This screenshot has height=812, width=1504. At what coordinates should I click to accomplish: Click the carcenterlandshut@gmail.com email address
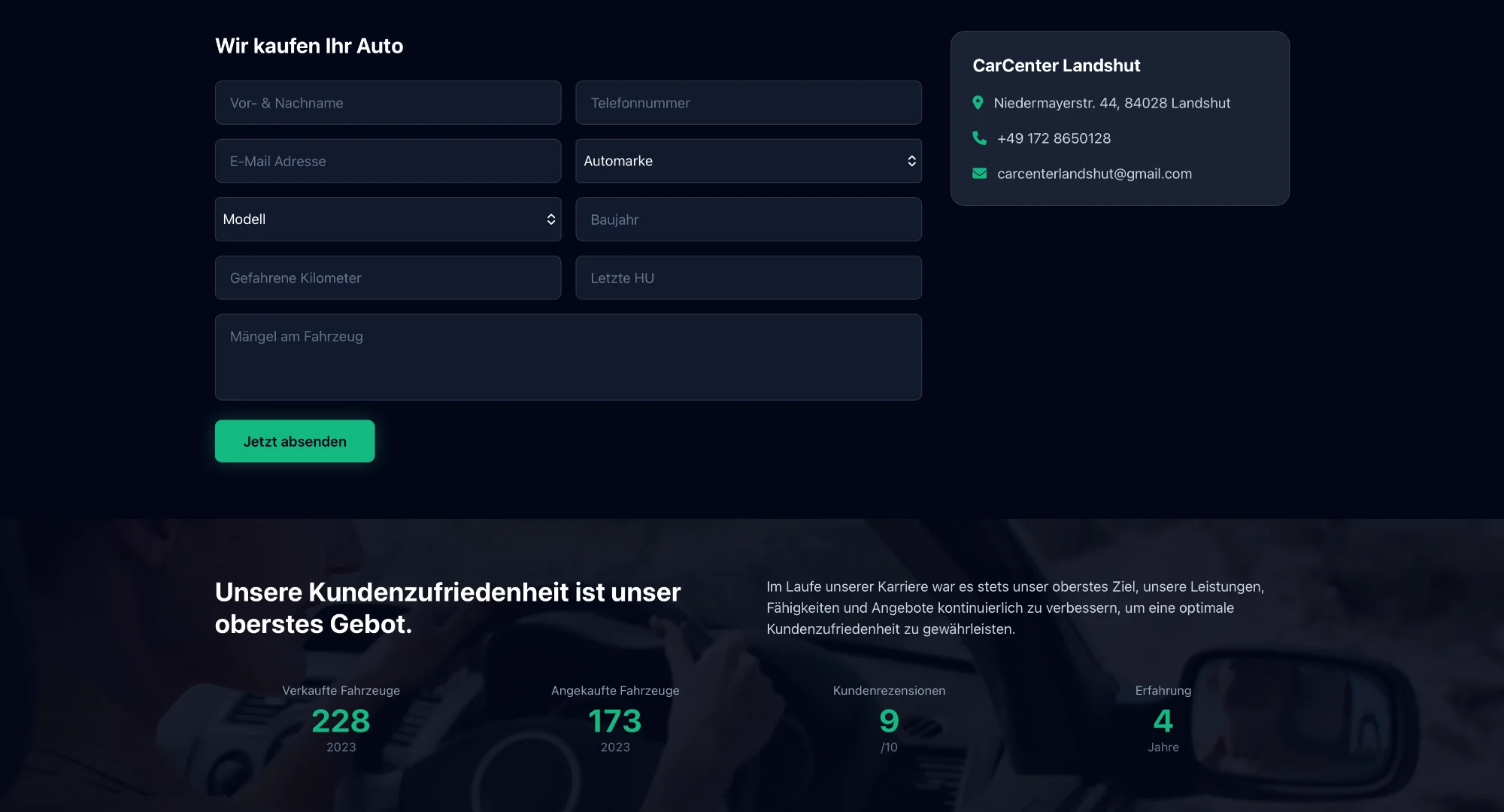point(1094,174)
